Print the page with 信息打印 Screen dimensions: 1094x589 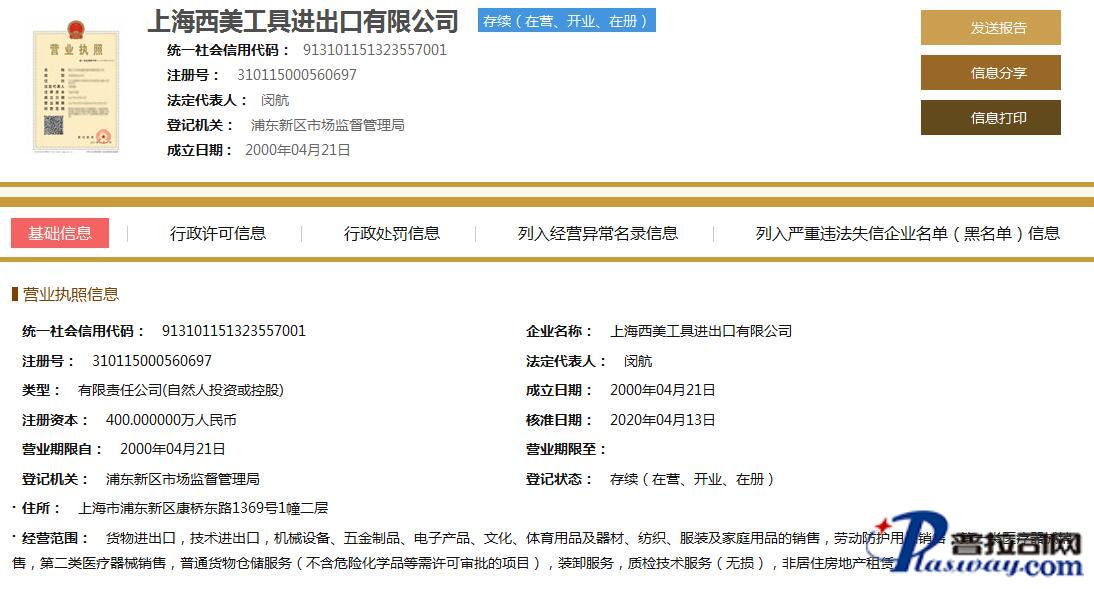pyautogui.click(x=990, y=118)
